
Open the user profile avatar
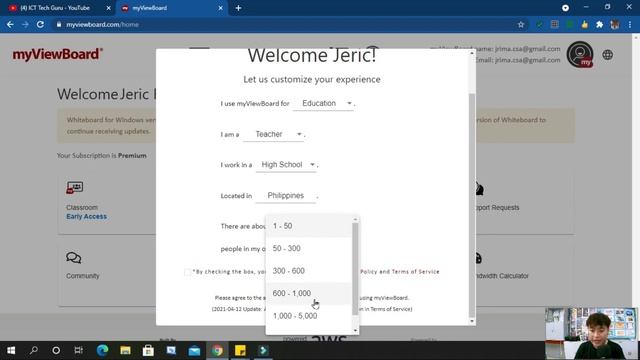point(580,54)
